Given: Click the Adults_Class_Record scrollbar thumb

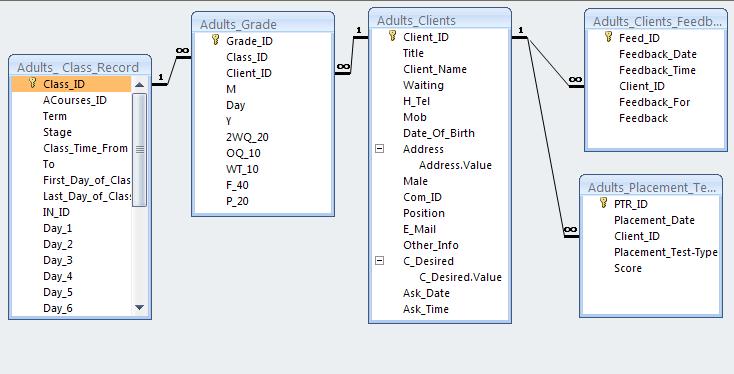Looking at the screenshot, I should click(139, 149).
